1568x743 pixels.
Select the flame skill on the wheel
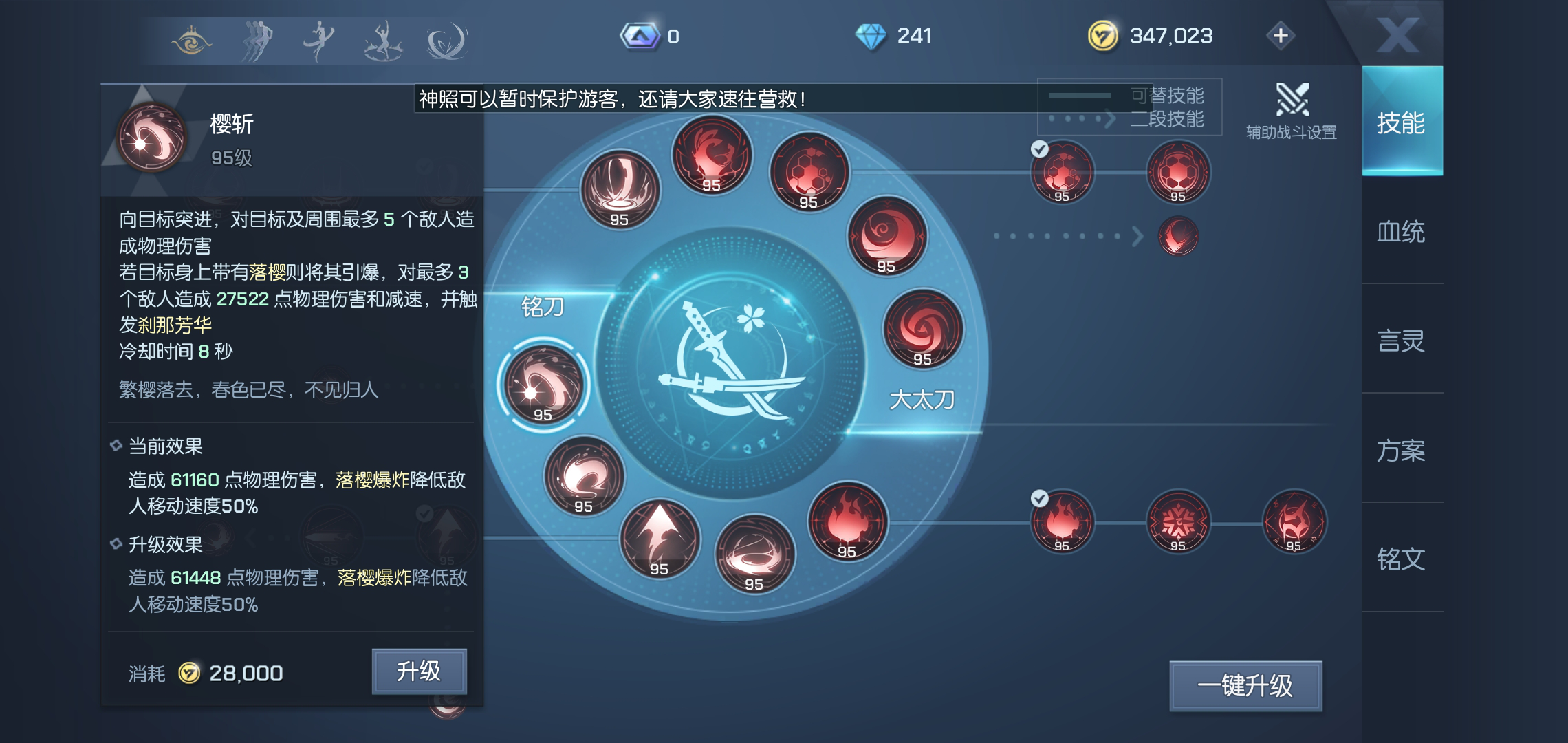coord(847,521)
